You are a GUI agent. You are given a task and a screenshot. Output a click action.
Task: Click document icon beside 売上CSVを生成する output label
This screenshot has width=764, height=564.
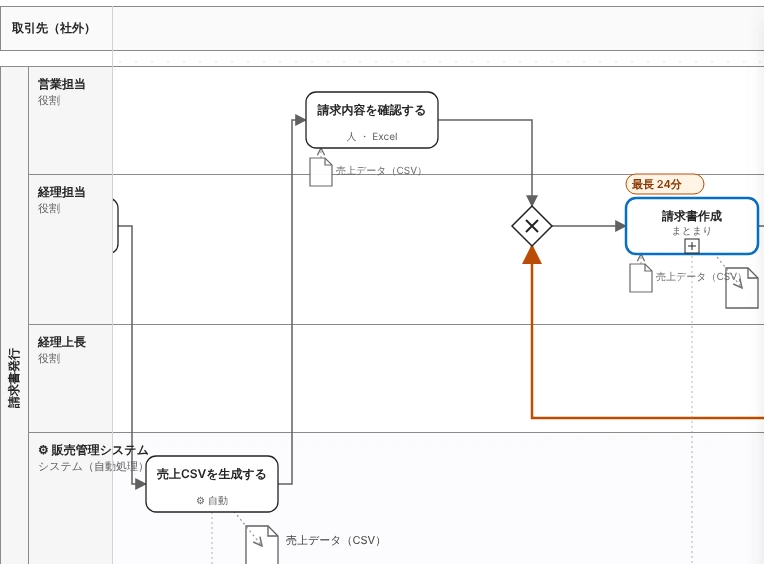[x=262, y=545]
